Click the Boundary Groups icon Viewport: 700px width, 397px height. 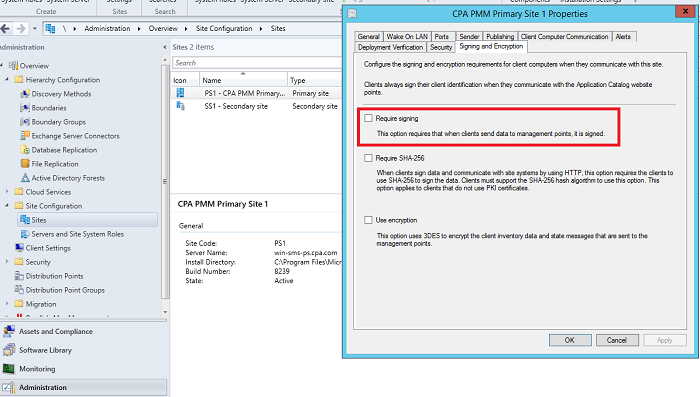[x=25, y=121]
